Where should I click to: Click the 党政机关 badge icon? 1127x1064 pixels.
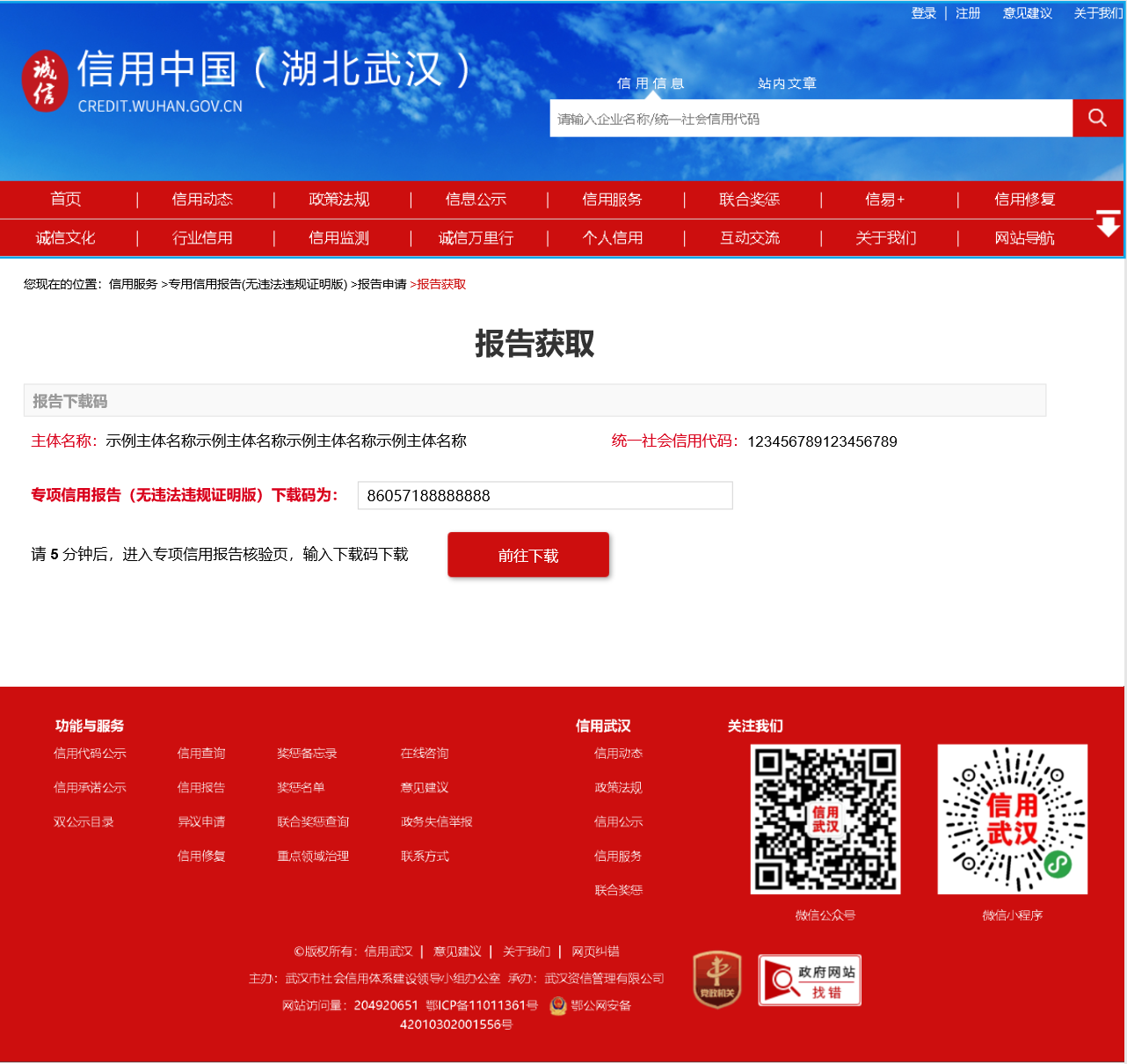click(716, 980)
